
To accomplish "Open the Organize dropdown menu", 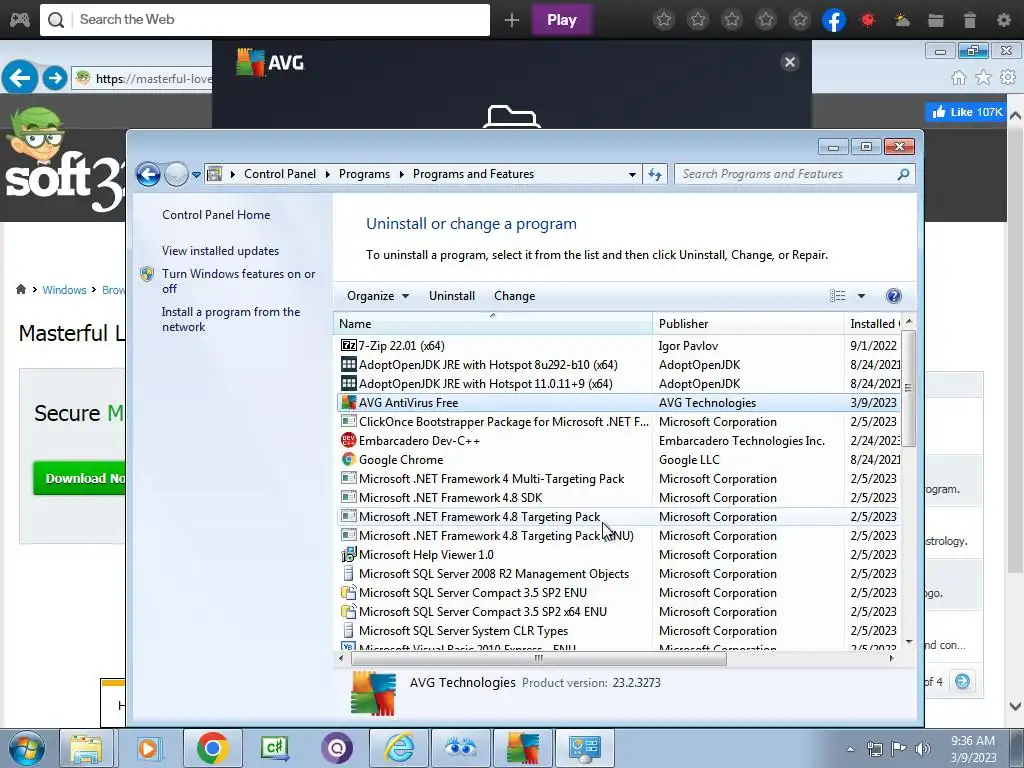I will pos(377,296).
